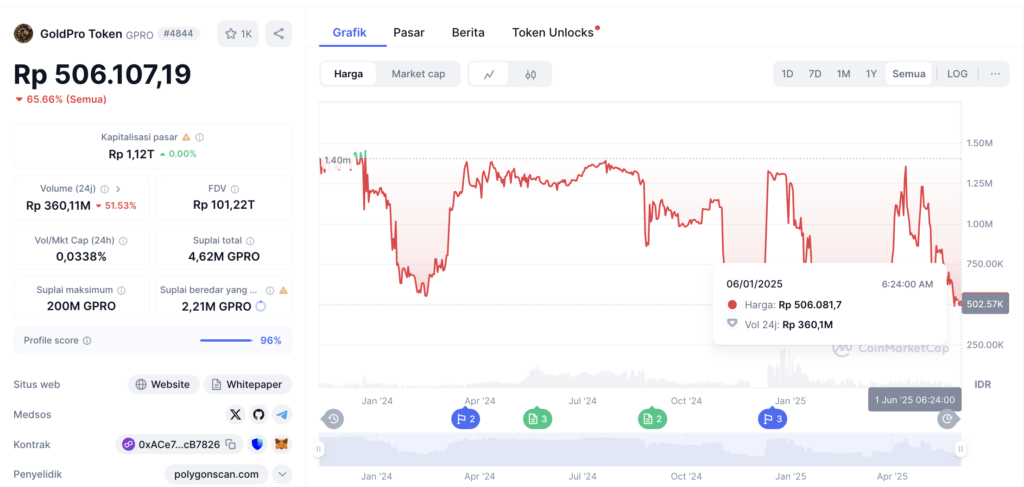Switch to candlestick chart view
Viewport: 1024px width, 487px height.
pos(531,74)
